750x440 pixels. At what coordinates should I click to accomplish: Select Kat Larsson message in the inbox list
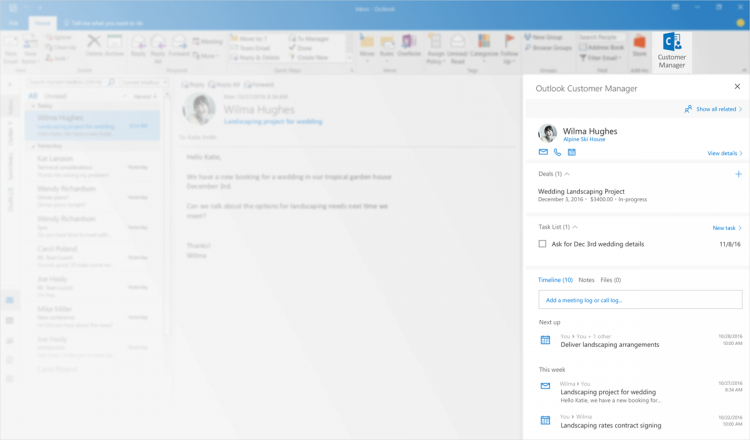(92, 167)
